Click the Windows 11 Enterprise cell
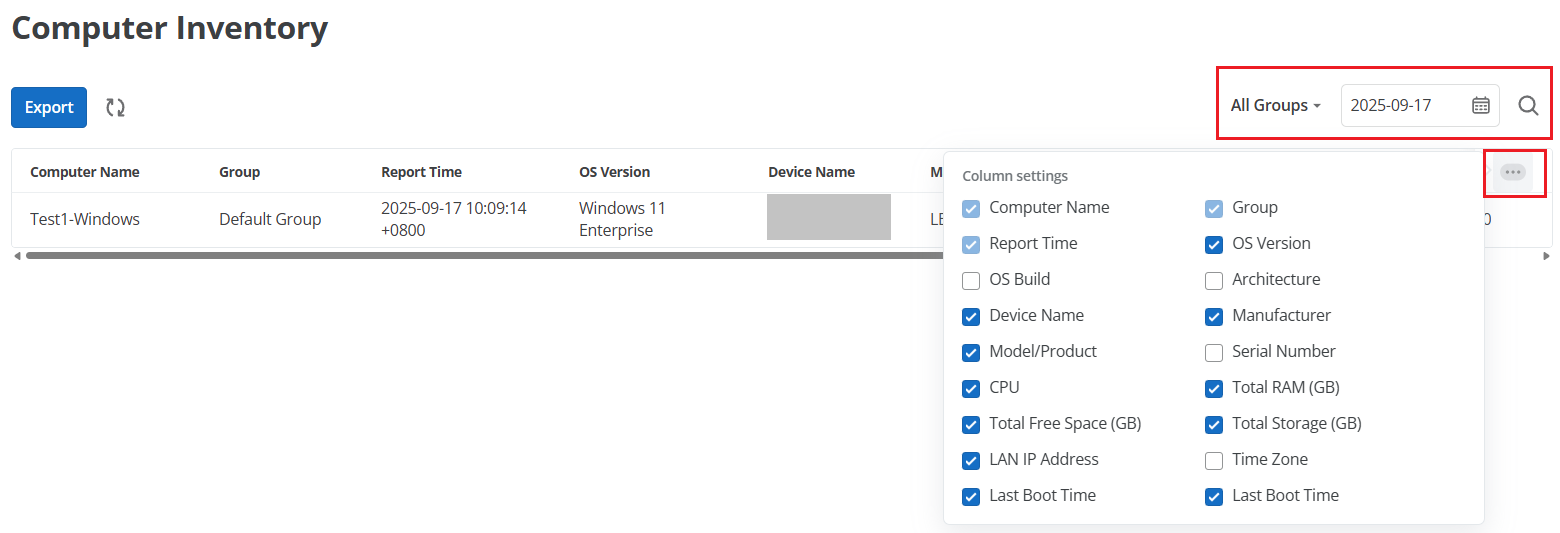1560x533 pixels. tap(623, 219)
